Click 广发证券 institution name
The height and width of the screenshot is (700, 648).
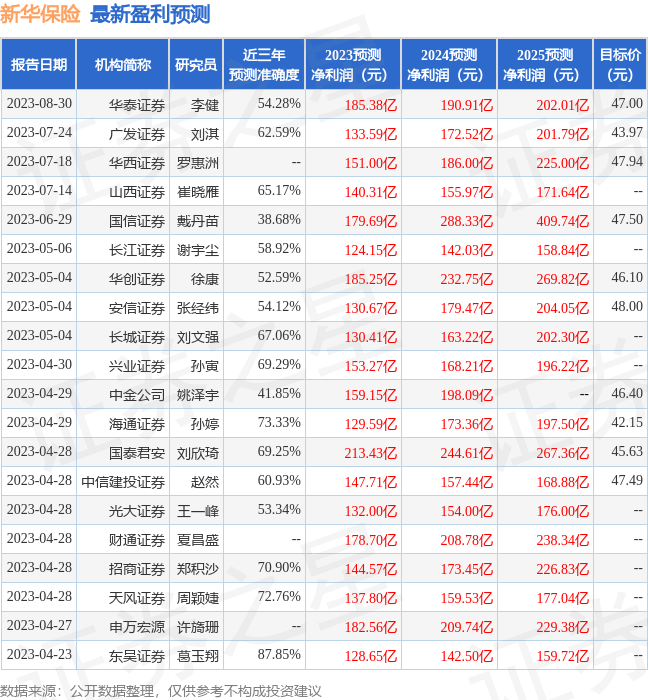pyautogui.click(x=137, y=134)
